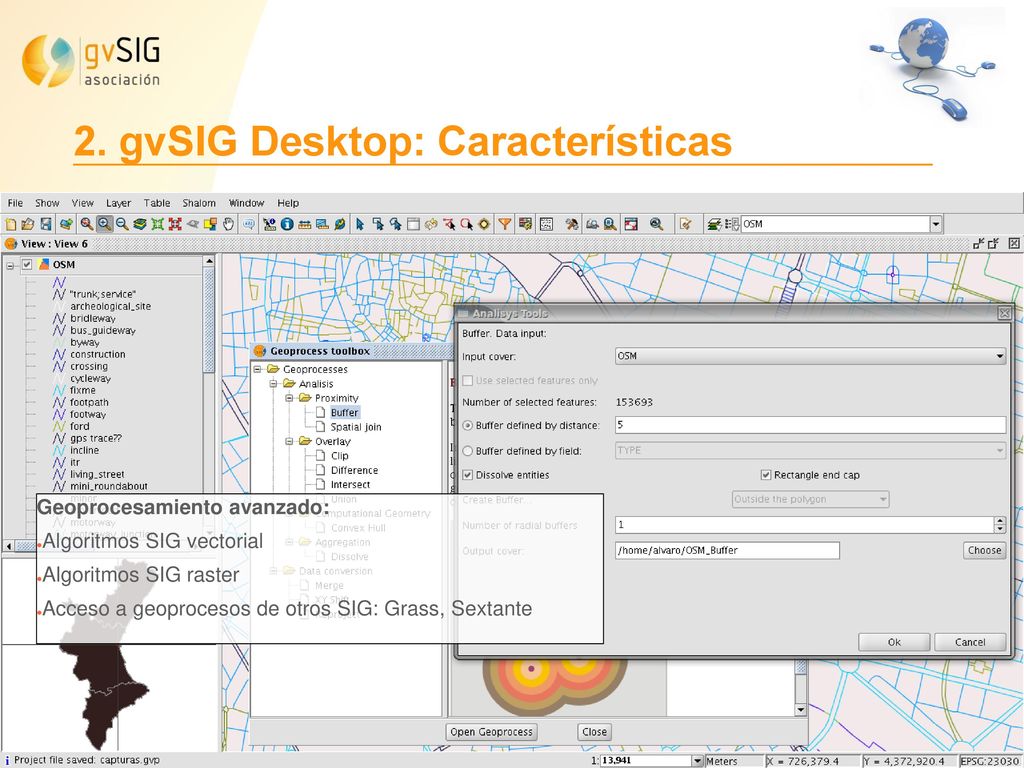Open the Help menu

click(288, 203)
